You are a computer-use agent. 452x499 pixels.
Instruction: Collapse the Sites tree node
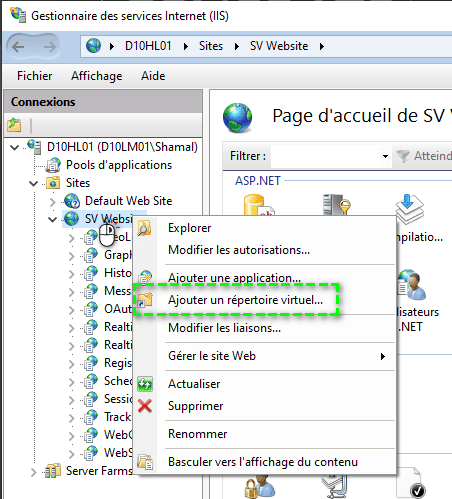pyautogui.click(x=33, y=183)
